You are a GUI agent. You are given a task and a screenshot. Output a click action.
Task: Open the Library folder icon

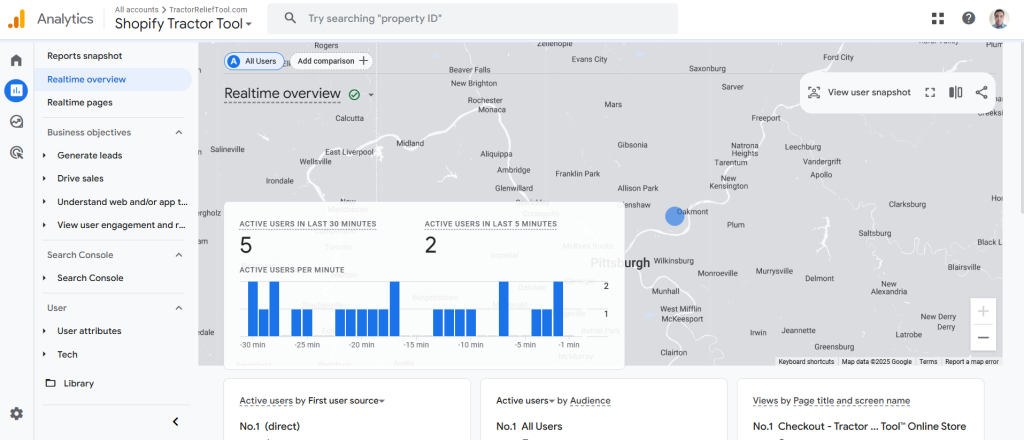pos(50,383)
